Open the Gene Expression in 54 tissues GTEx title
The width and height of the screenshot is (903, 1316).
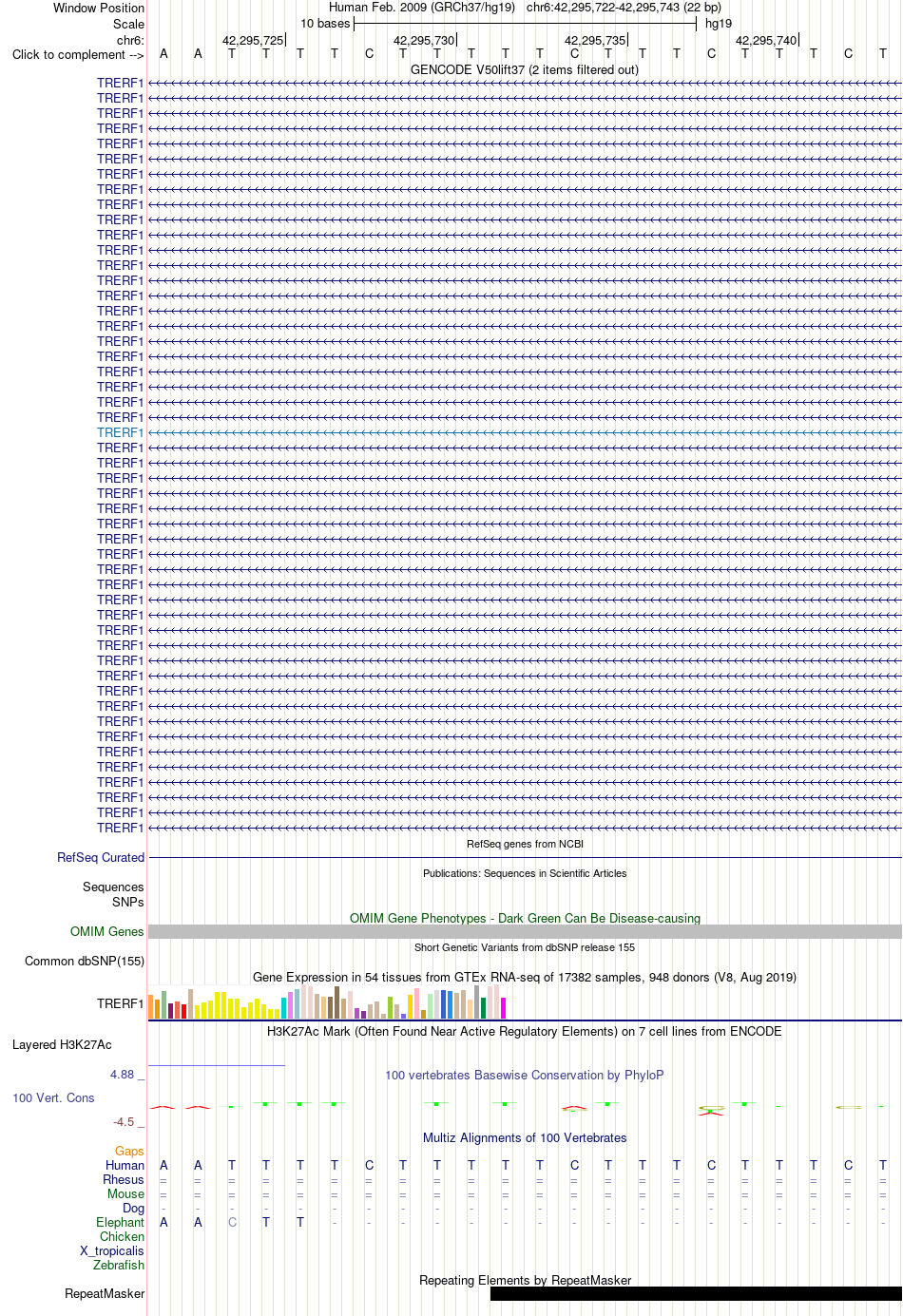click(x=525, y=977)
